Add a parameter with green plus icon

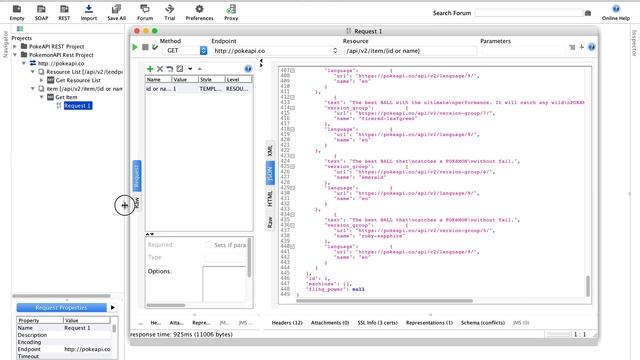(x=150, y=69)
